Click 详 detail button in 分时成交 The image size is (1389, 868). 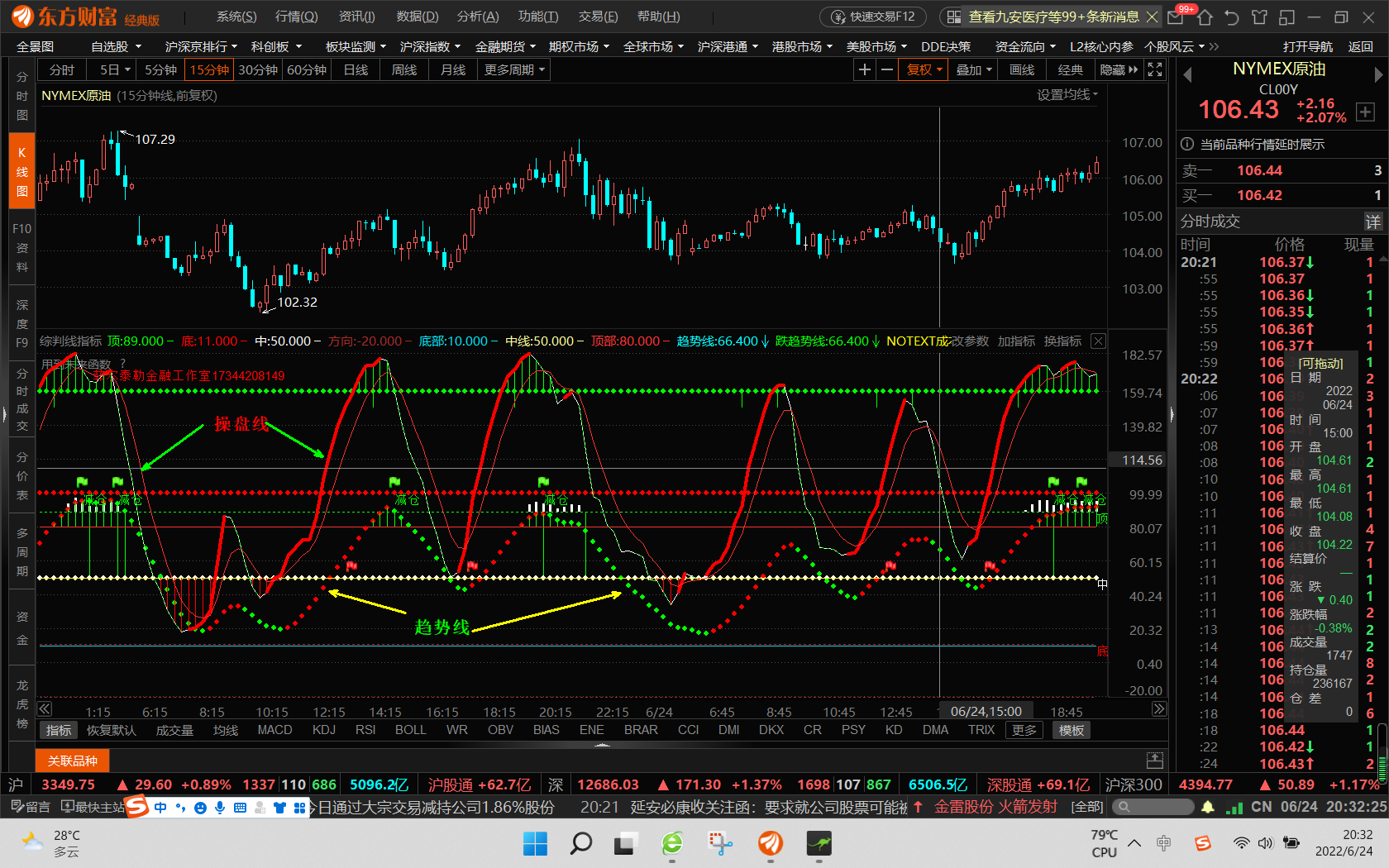pyautogui.click(x=1372, y=221)
